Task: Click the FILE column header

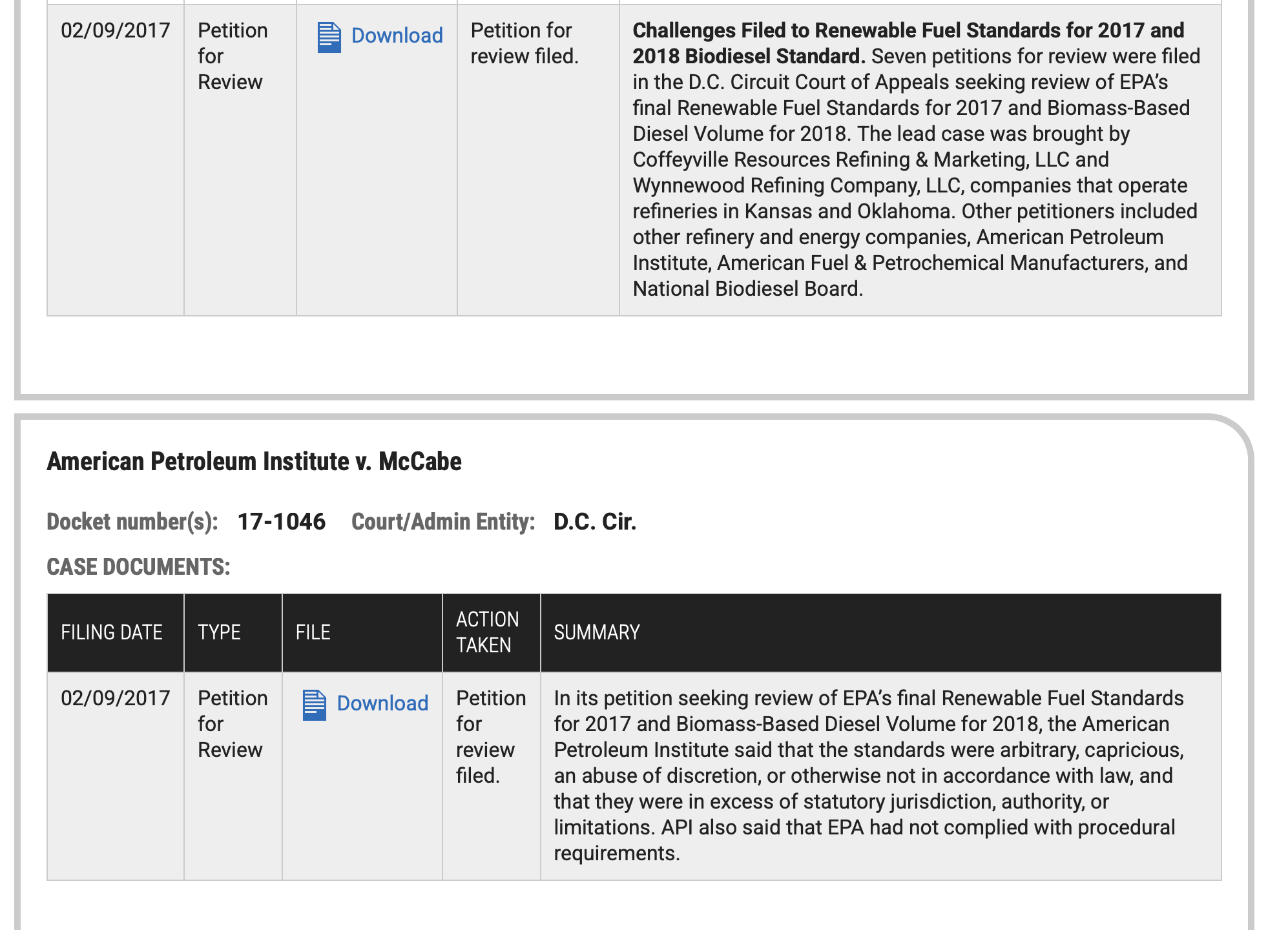Action: point(313,632)
